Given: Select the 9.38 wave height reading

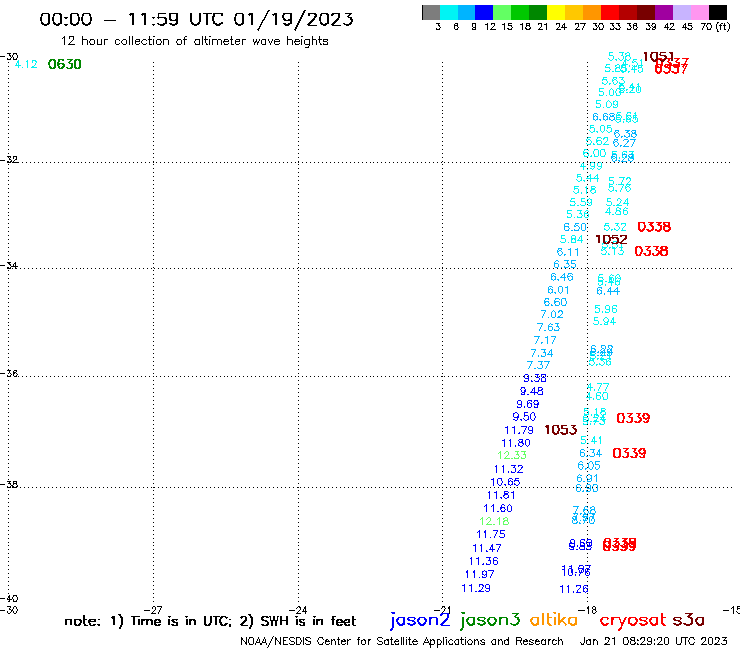Looking at the screenshot, I should click(x=535, y=378).
